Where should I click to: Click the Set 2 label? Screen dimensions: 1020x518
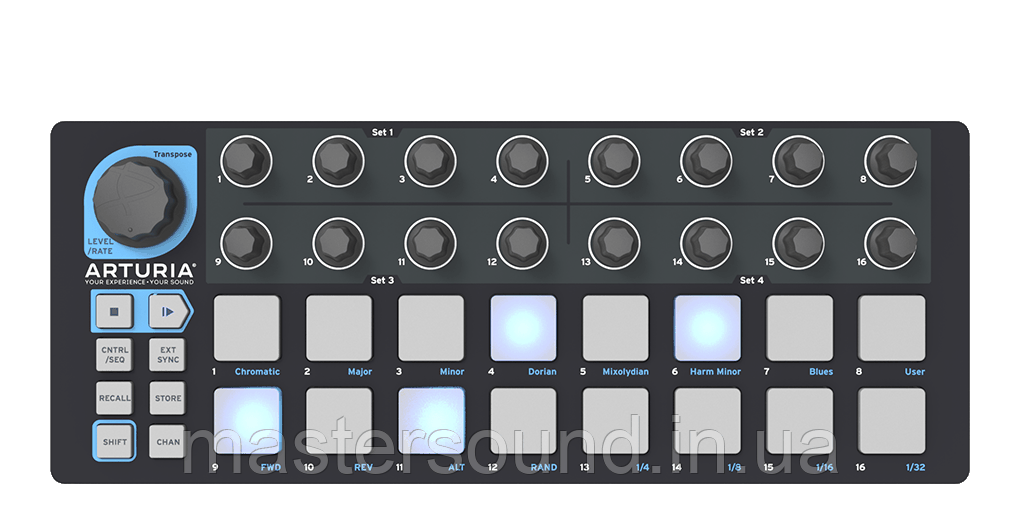point(751,132)
